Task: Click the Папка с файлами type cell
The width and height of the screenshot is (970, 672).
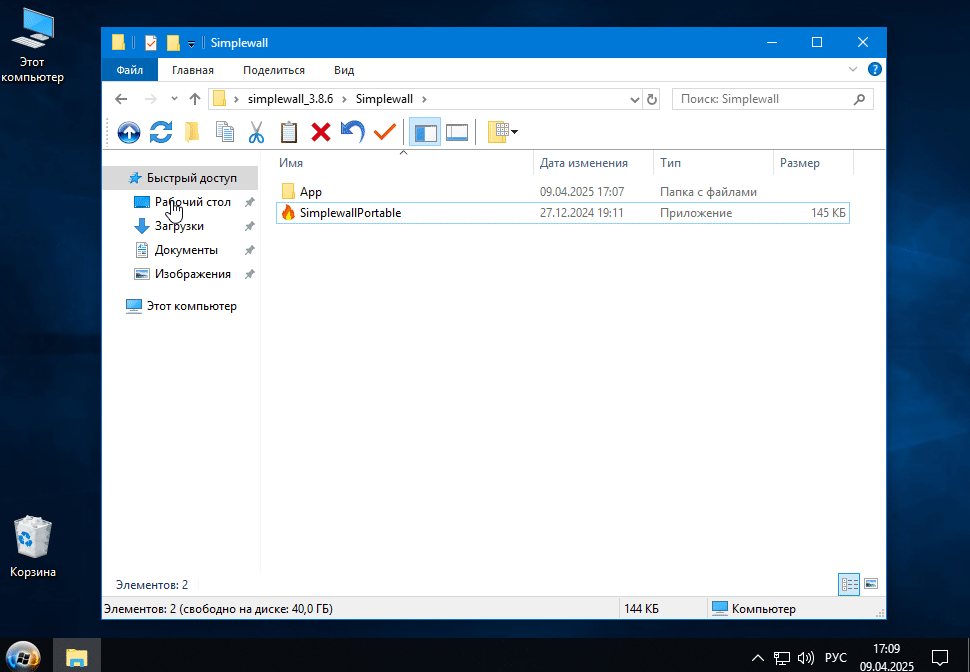Action: [708, 192]
